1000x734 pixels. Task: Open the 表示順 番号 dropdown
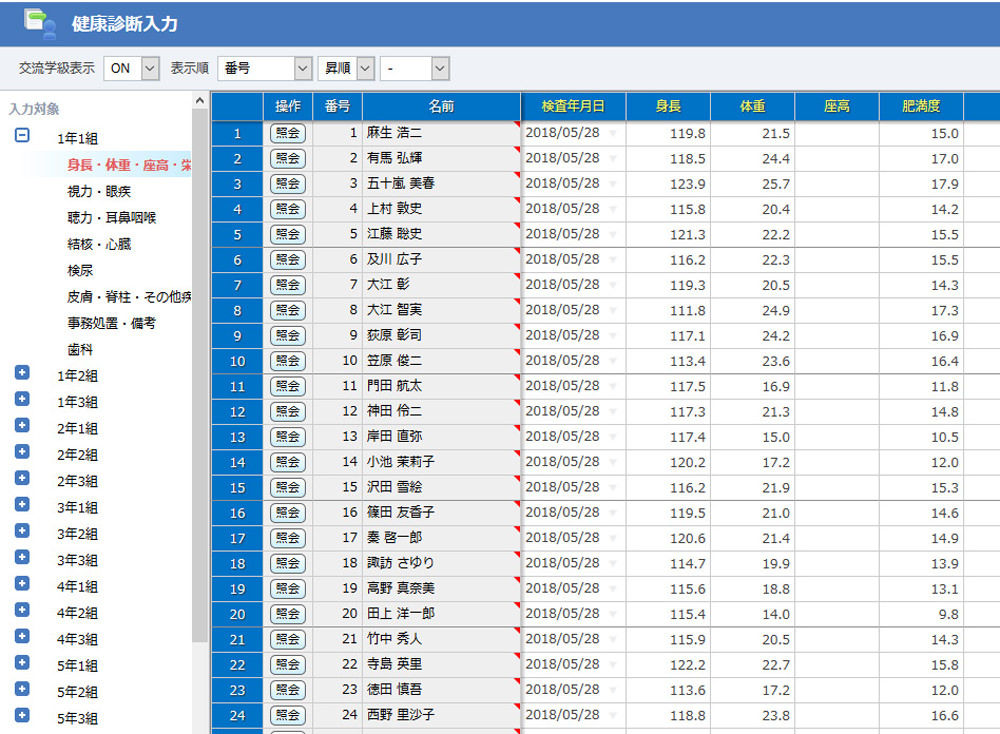coord(303,68)
